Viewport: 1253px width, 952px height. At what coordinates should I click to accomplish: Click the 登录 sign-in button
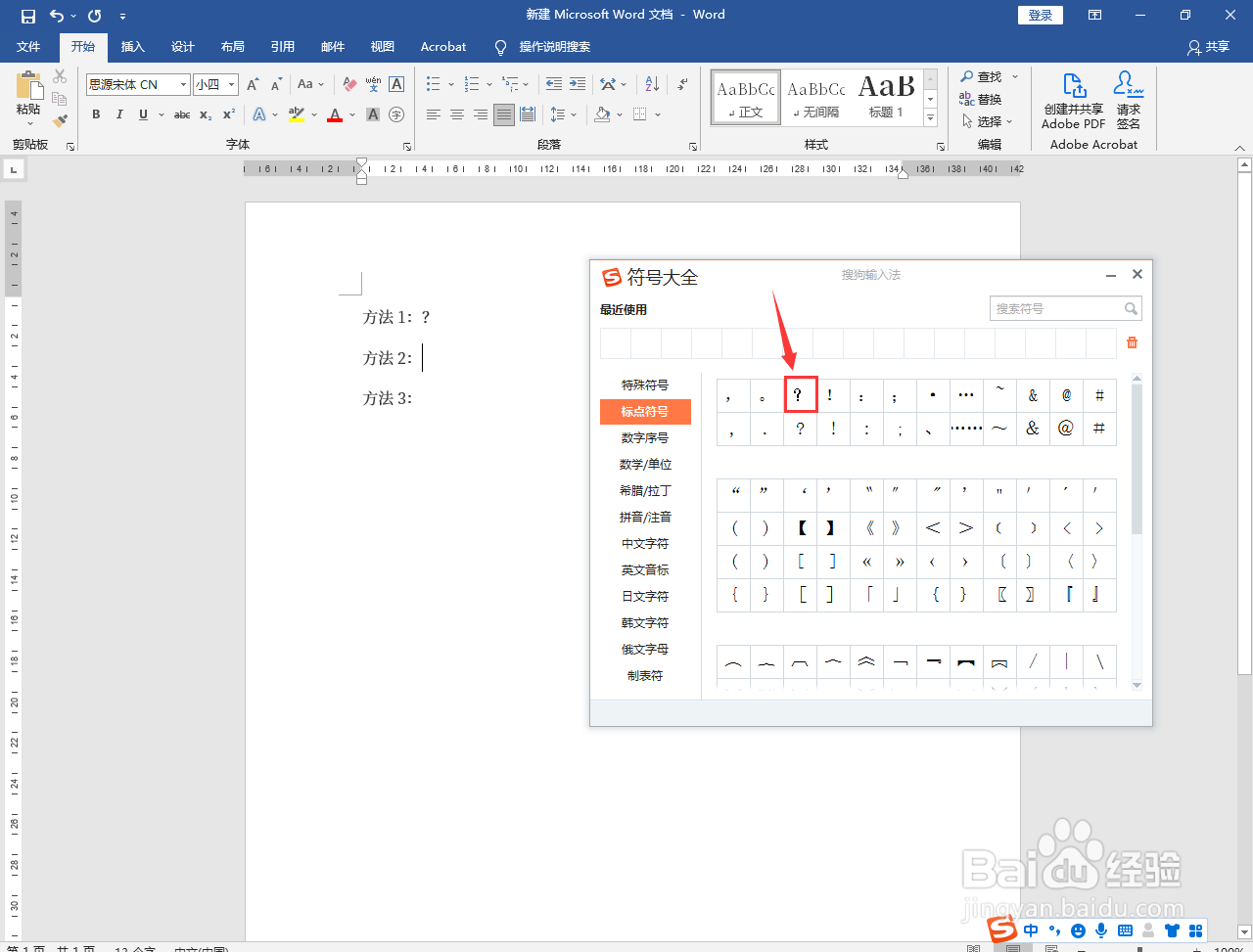pyautogui.click(x=1040, y=15)
